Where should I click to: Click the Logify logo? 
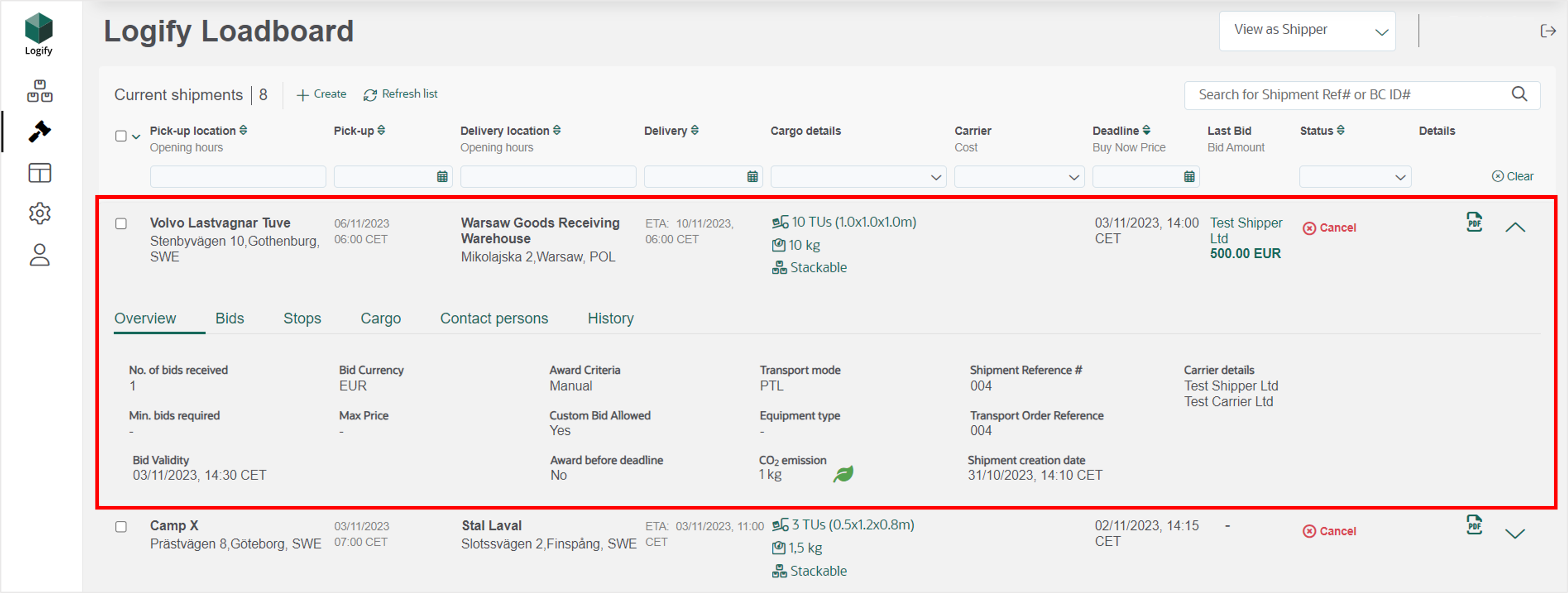pyautogui.click(x=38, y=34)
